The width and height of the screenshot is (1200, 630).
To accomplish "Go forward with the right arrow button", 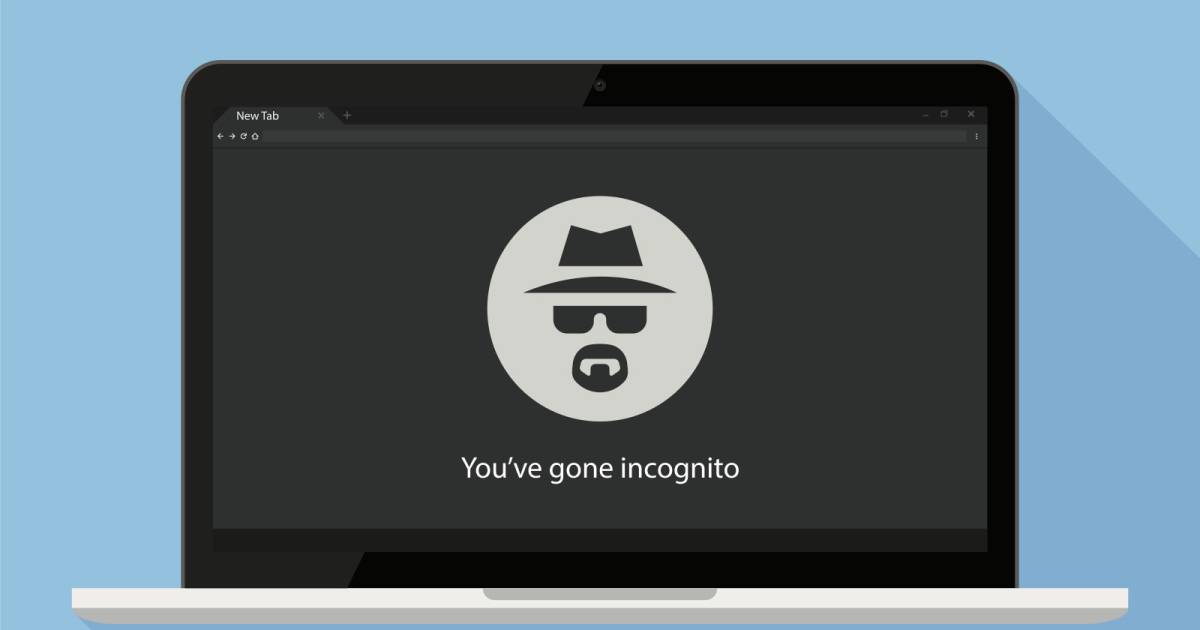I will (x=232, y=136).
